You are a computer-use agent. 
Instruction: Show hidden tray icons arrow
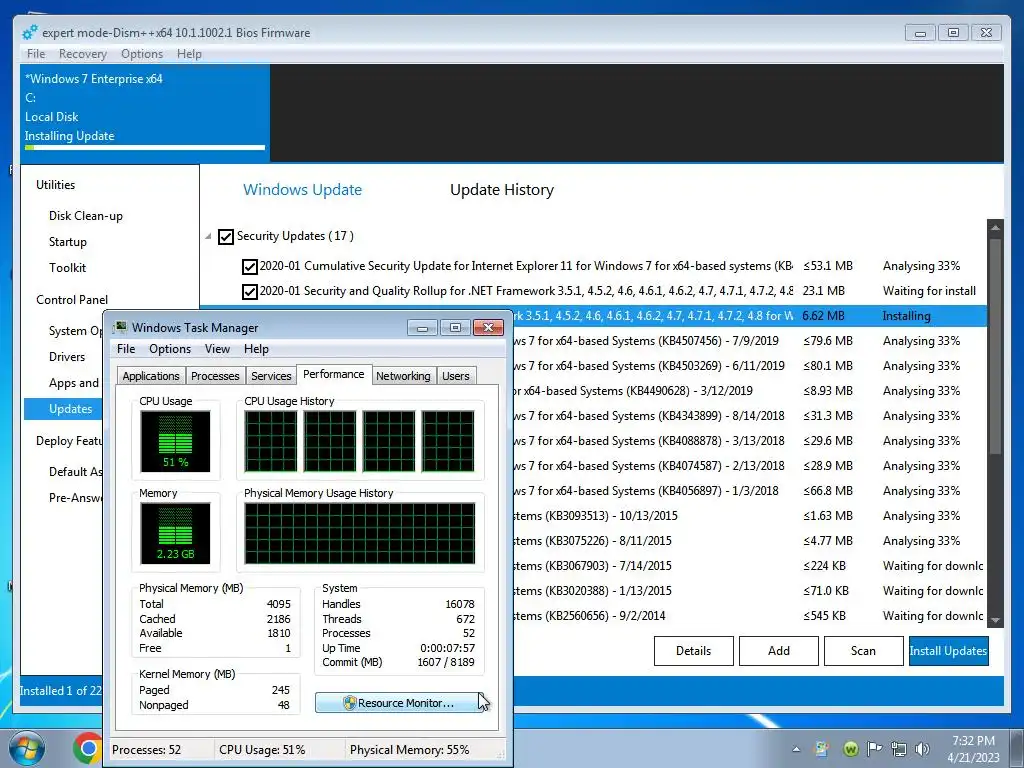796,749
